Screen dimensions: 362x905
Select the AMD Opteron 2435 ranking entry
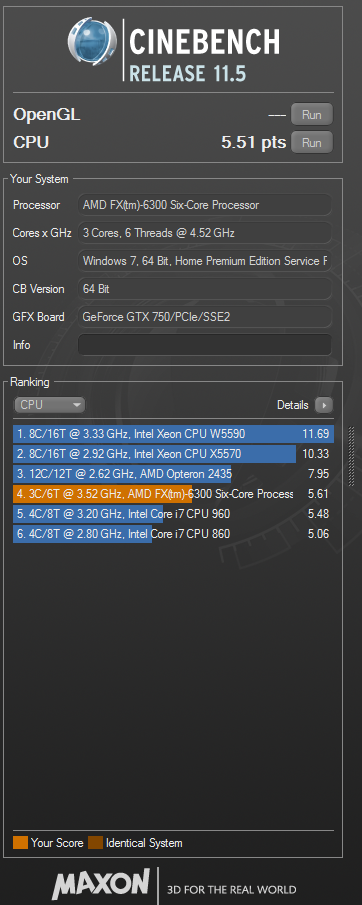click(x=173, y=474)
